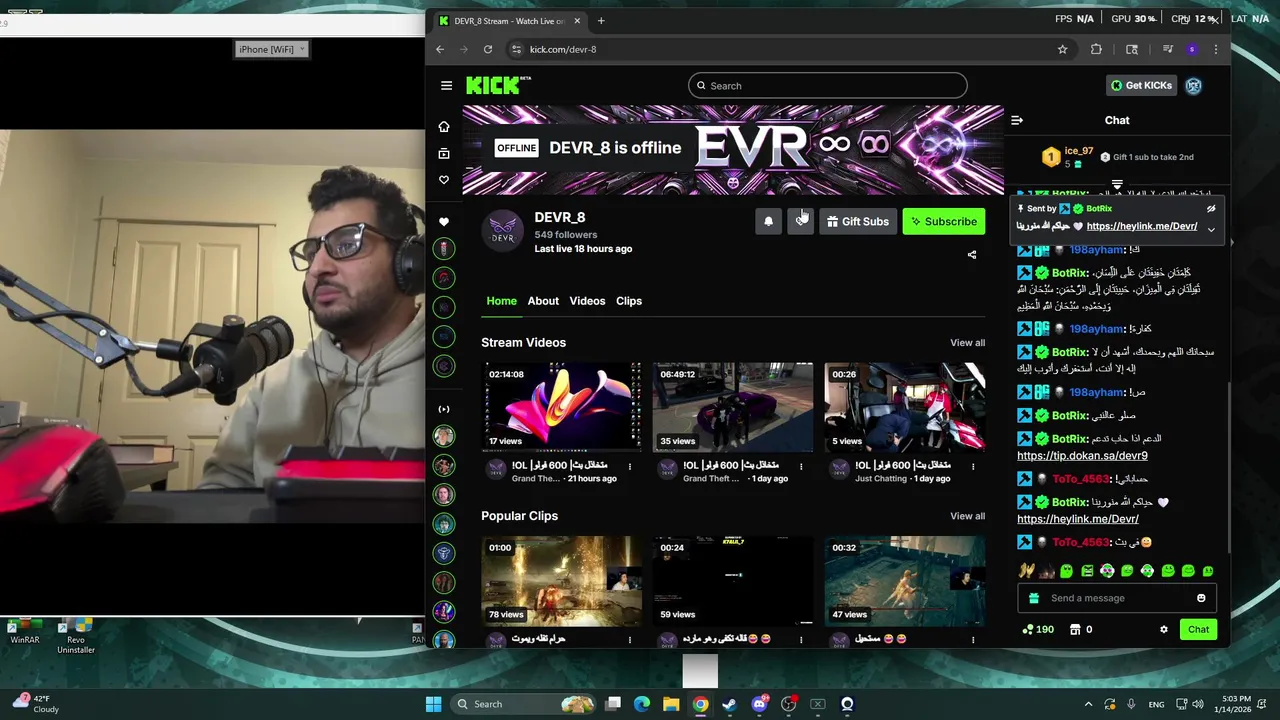Open channel points 190 balance
This screenshot has width=1280, height=720.
coord(1038,629)
